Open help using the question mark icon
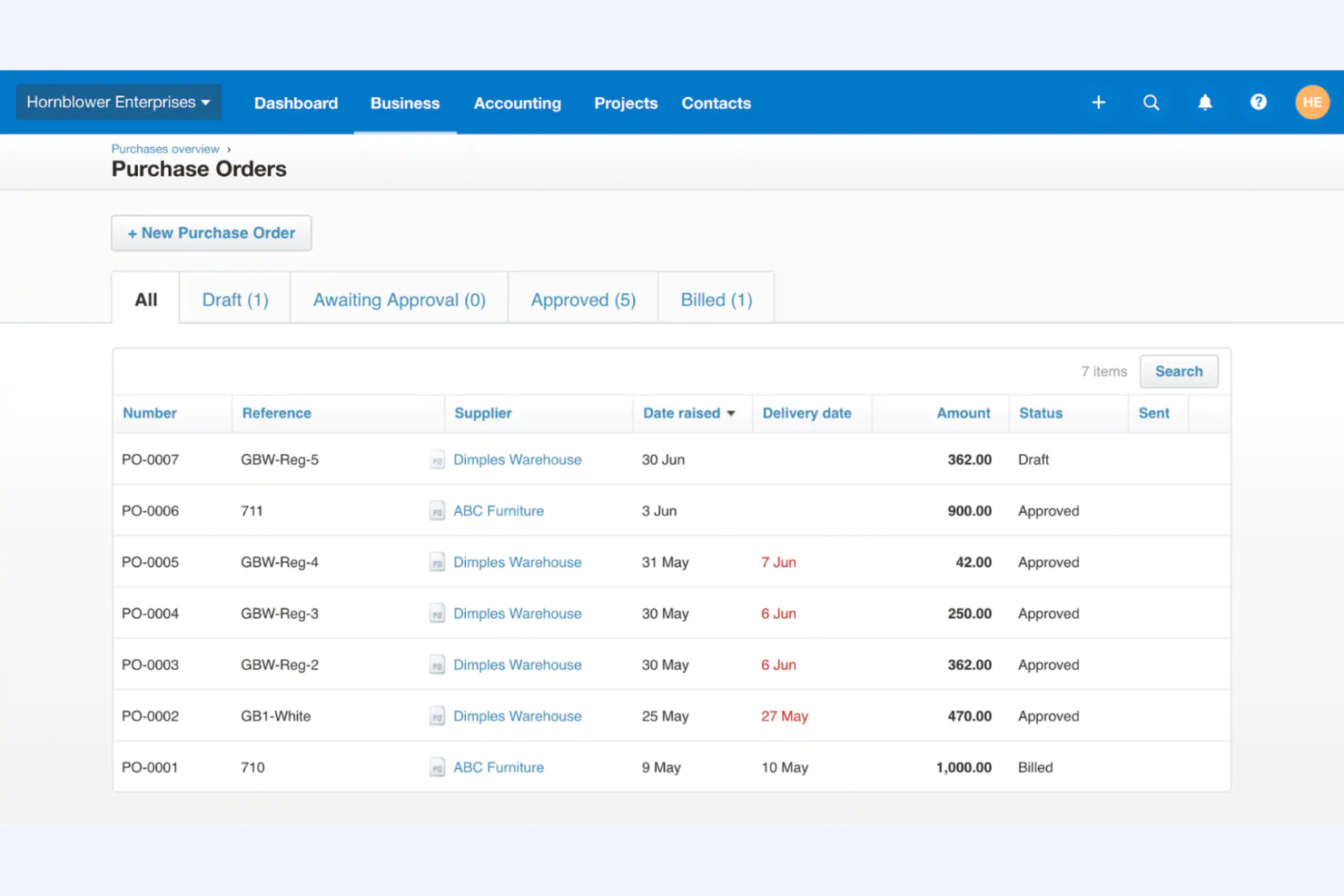Screen dimensions: 1344x896 (1258, 103)
